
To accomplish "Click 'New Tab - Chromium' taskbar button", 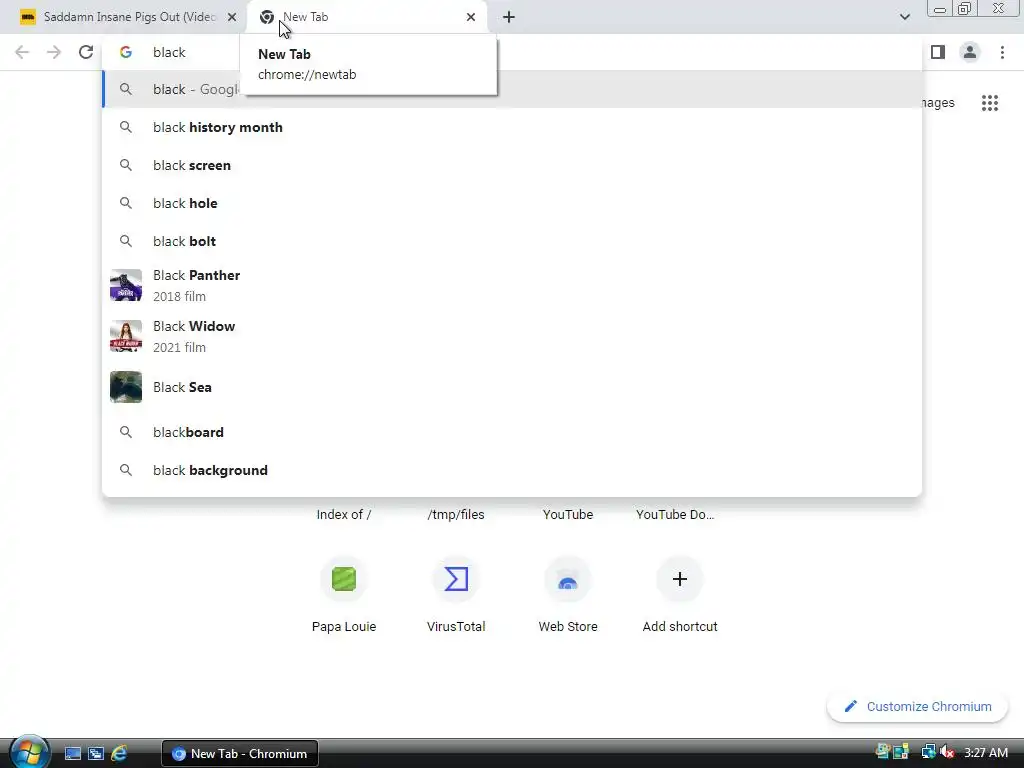I will (x=240, y=754).
